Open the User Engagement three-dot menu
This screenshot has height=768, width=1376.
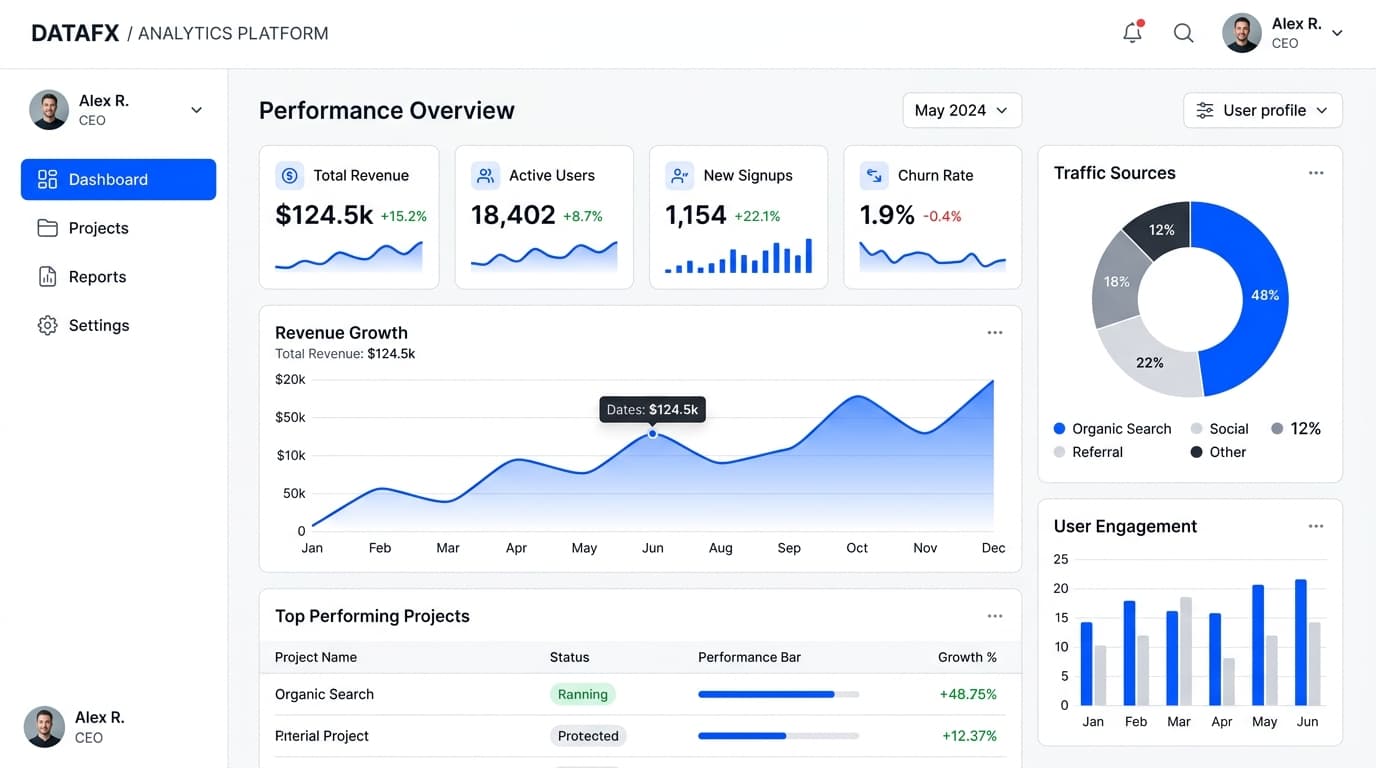(x=1316, y=526)
